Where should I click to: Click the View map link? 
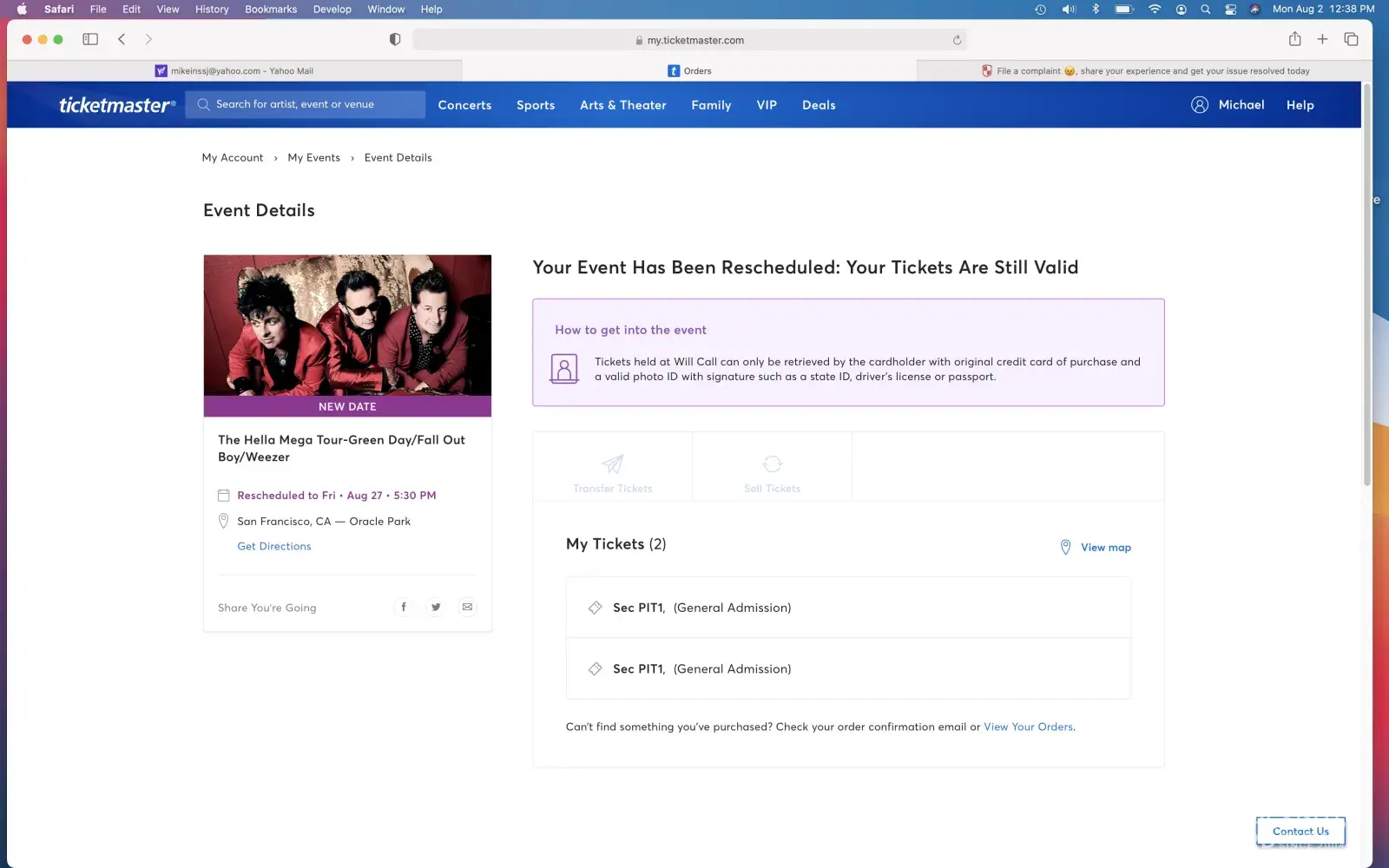1104,548
